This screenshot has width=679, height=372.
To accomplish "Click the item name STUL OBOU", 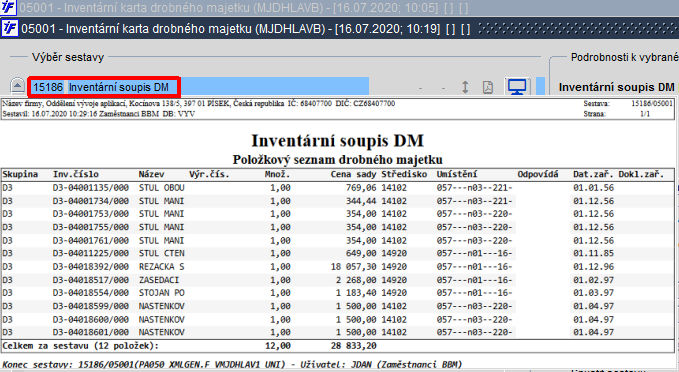I will 162,188.
